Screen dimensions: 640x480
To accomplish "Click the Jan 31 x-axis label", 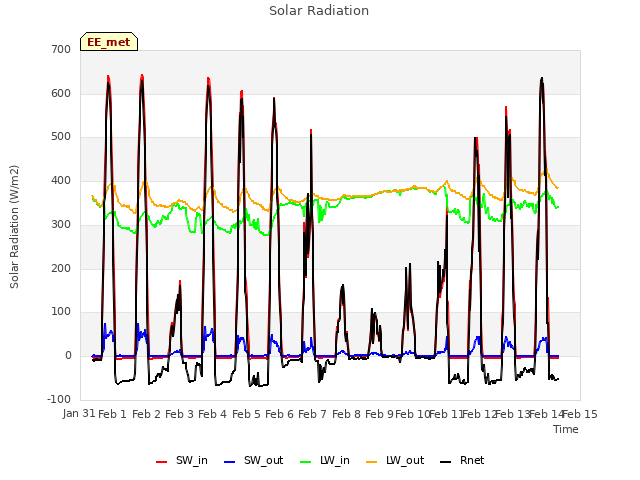I will tap(79, 413).
